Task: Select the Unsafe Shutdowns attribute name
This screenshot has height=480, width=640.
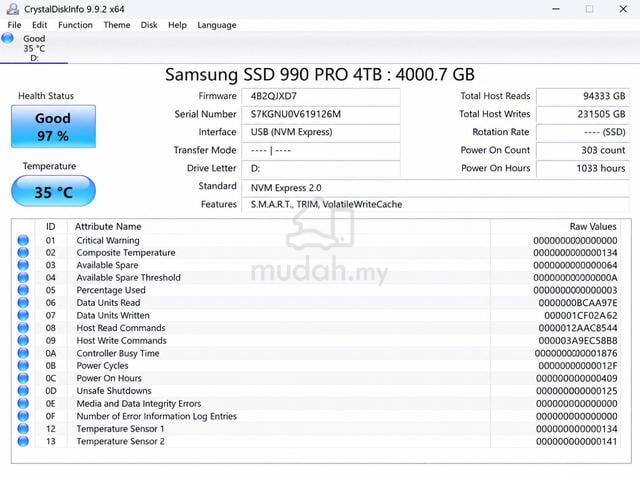Action: (x=114, y=391)
